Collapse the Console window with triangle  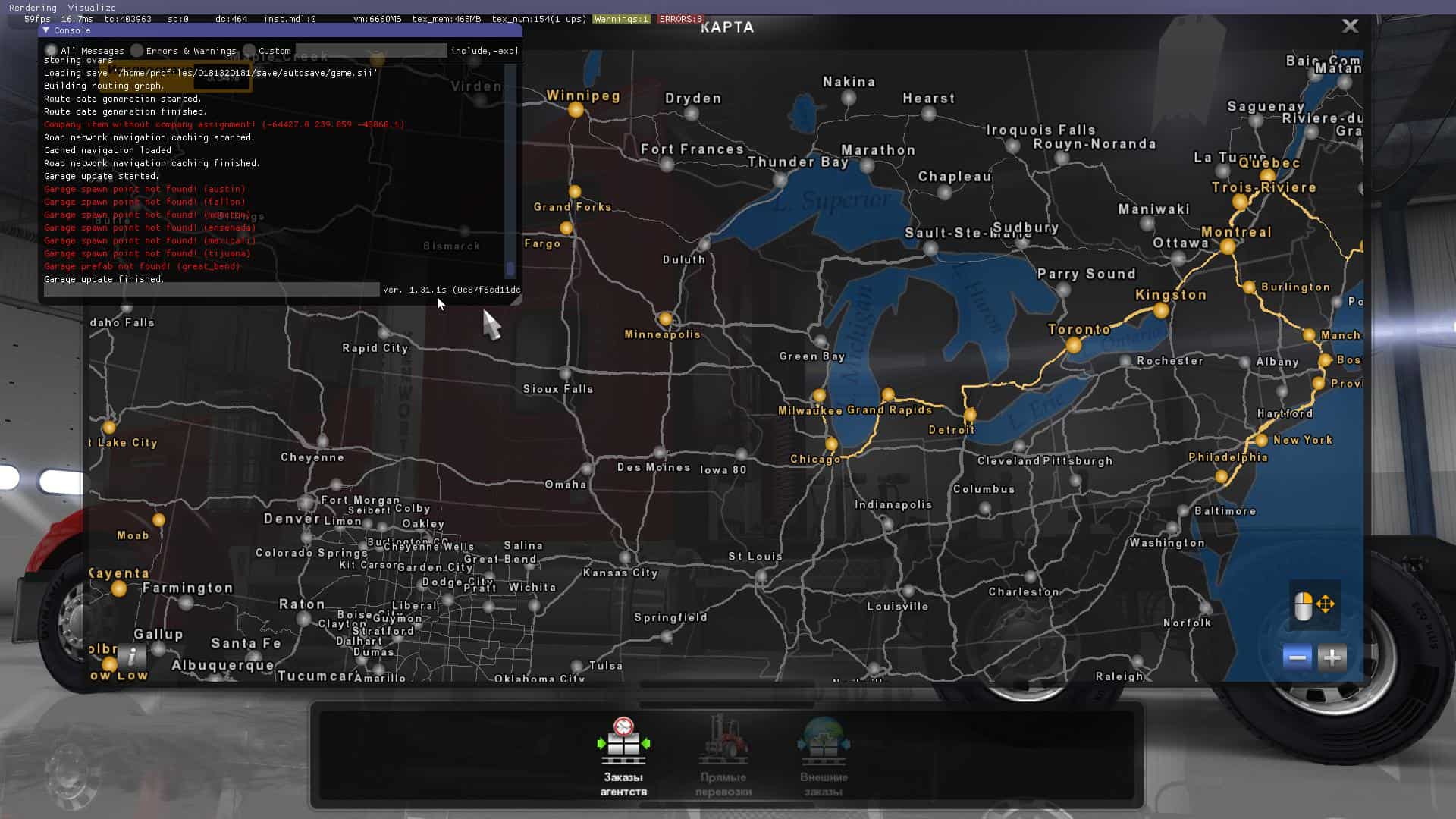point(46,30)
